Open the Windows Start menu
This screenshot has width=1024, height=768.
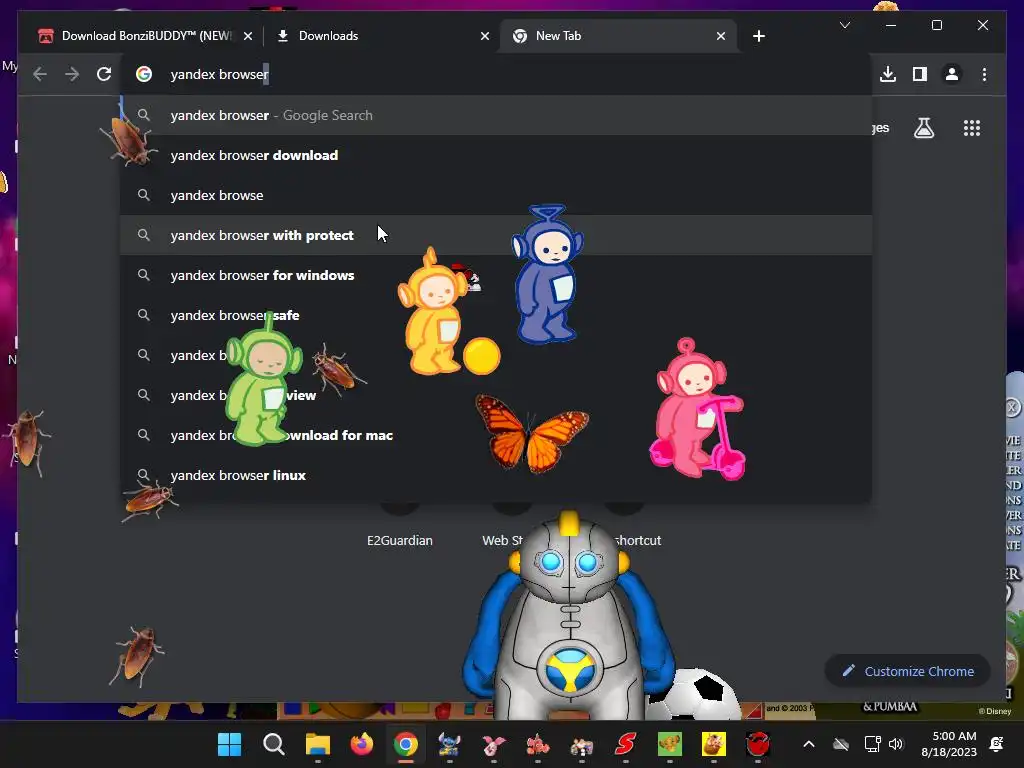pos(229,744)
